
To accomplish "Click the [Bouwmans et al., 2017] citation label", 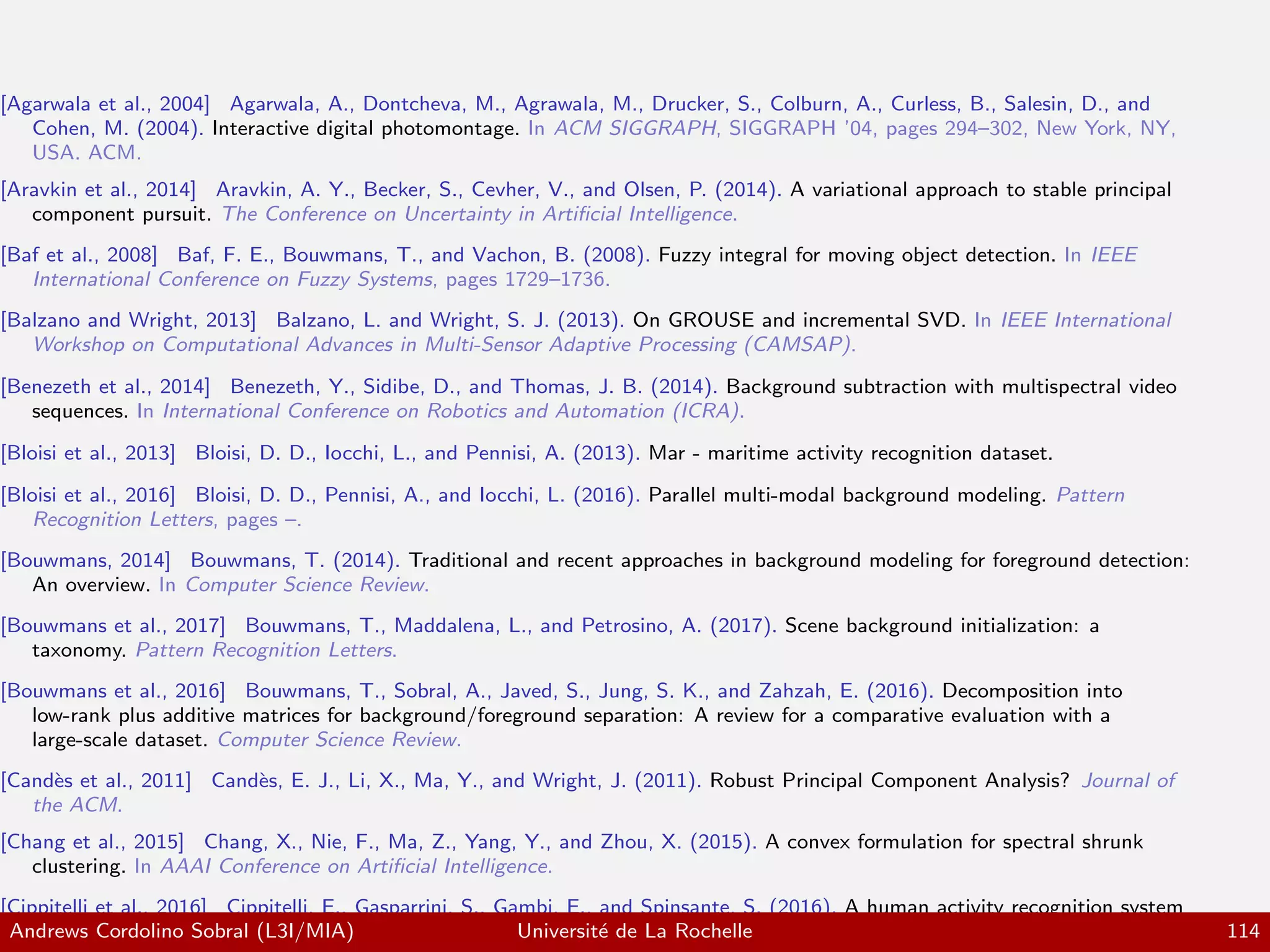I will [x=113, y=626].
